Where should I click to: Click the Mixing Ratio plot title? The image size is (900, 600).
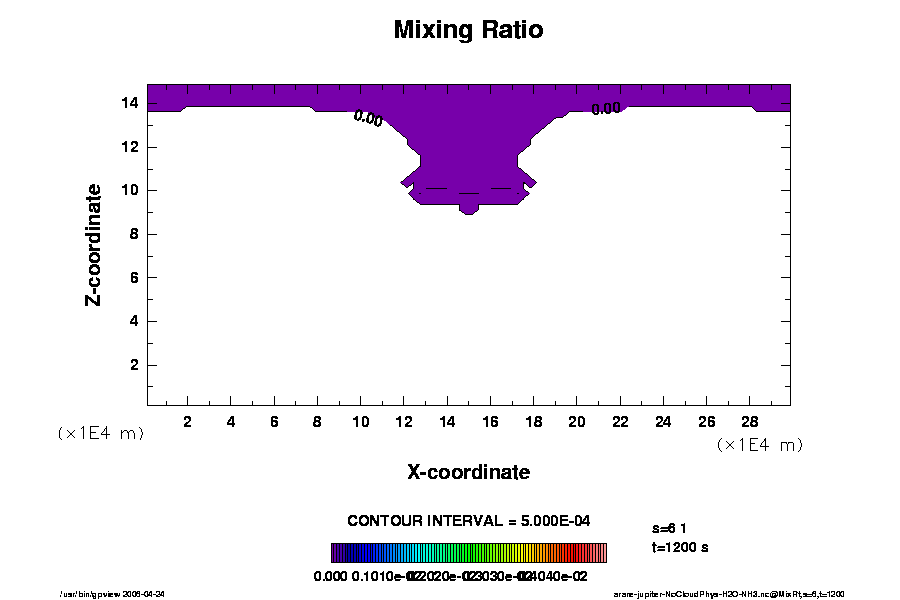tap(468, 30)
